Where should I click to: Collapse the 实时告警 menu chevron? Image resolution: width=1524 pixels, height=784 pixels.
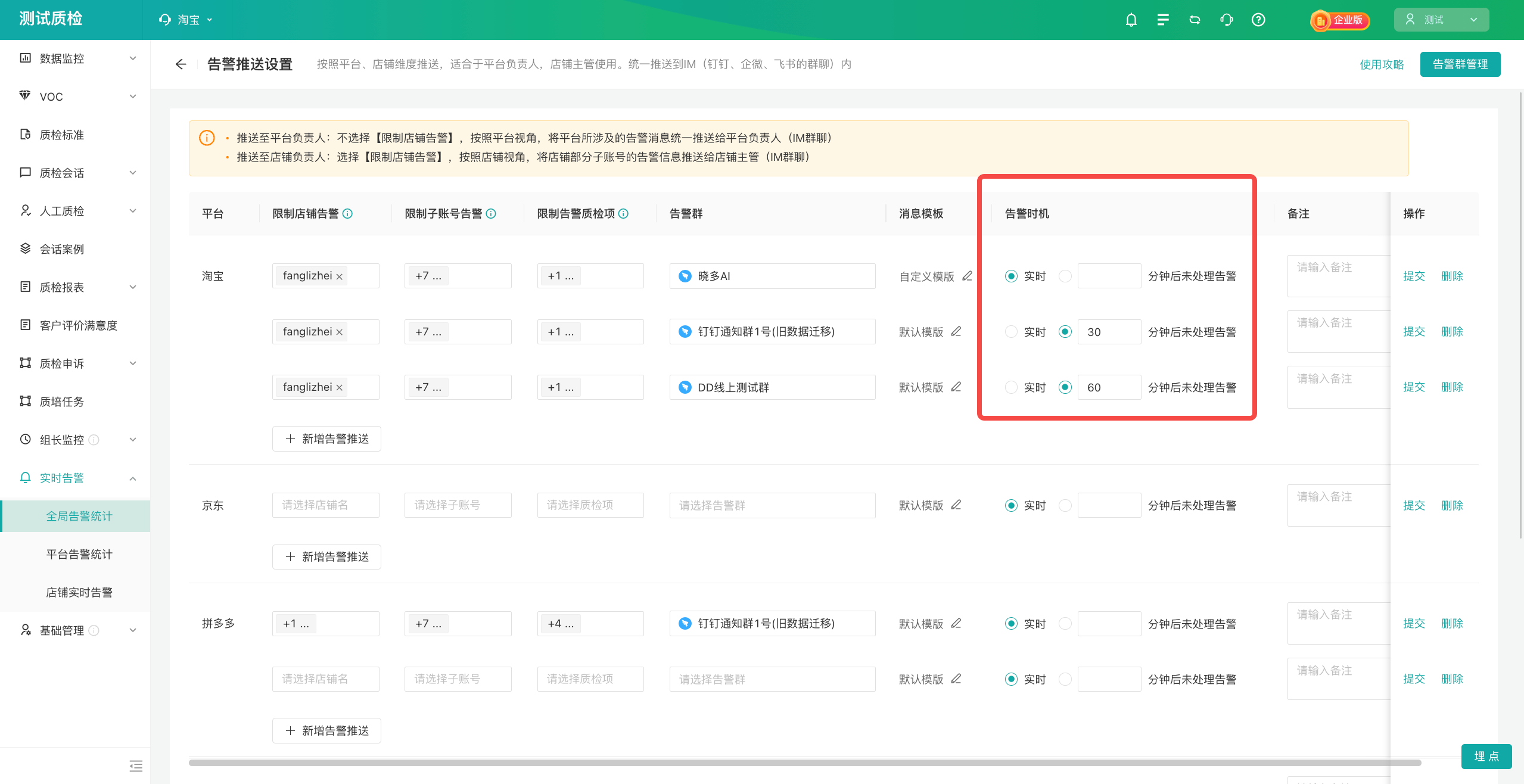click(x=133, y=478)
